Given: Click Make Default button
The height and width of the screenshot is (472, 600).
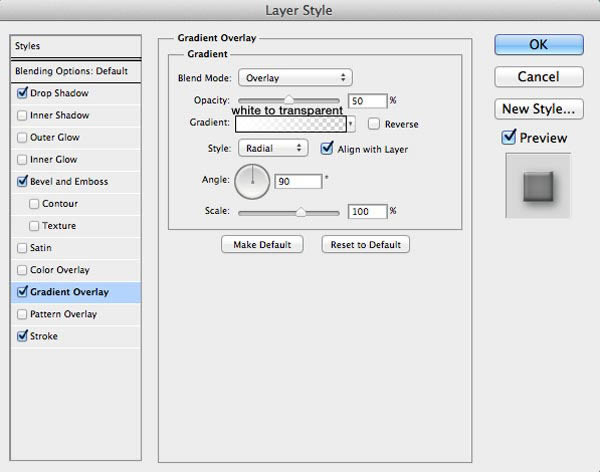Looking at the screenshot, I should coord(262,245).
